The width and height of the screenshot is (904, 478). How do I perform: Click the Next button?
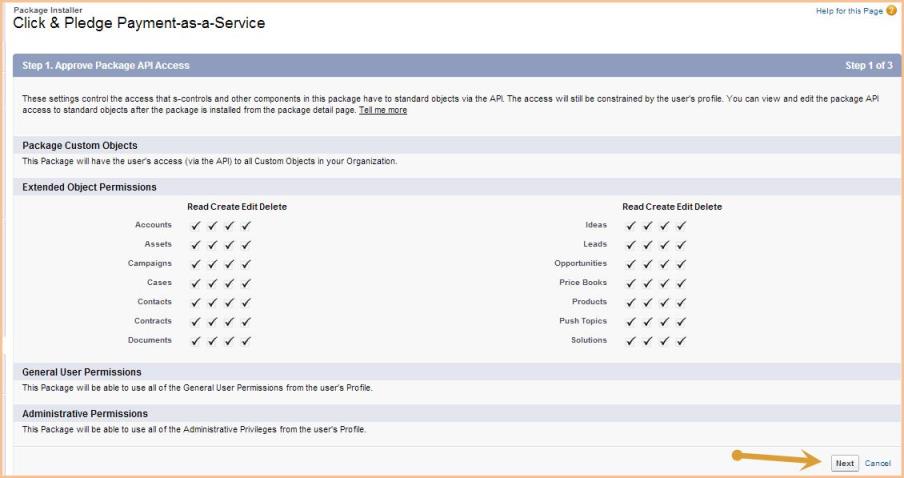pyautogui.click(x=845, y=464)
